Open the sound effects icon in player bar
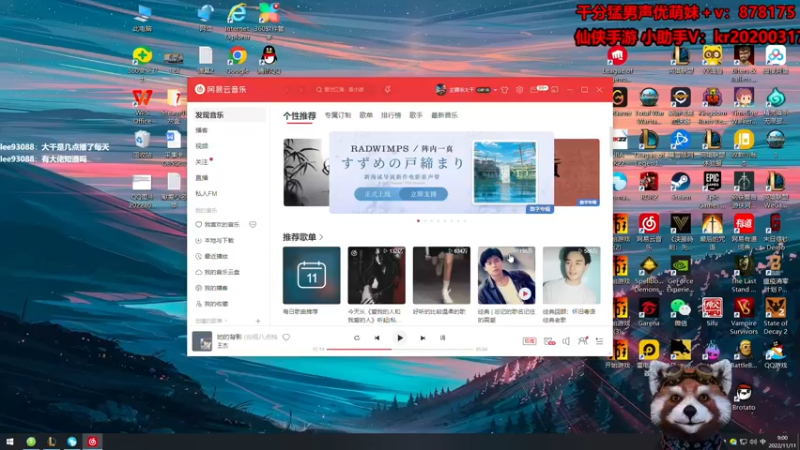 click(549, 341)
